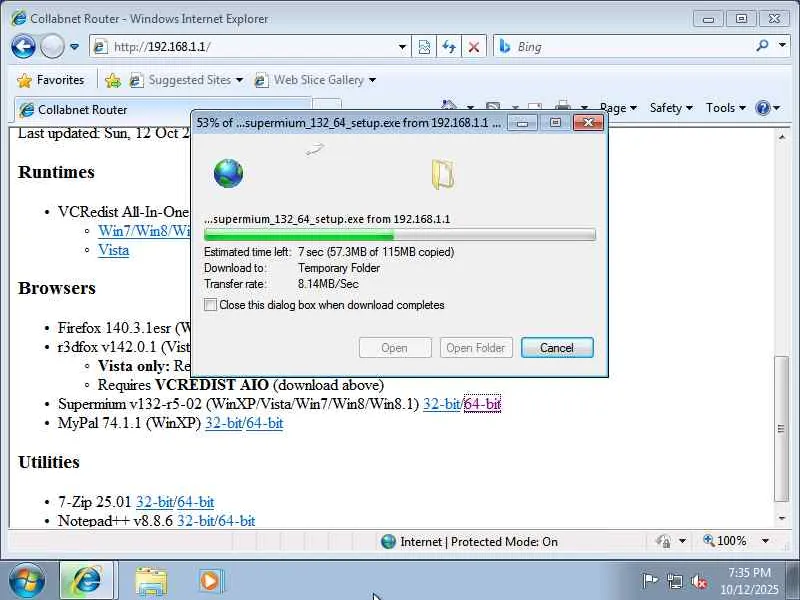
Task: Click the printer icon in command bar
Action: (x=563, y=106)
